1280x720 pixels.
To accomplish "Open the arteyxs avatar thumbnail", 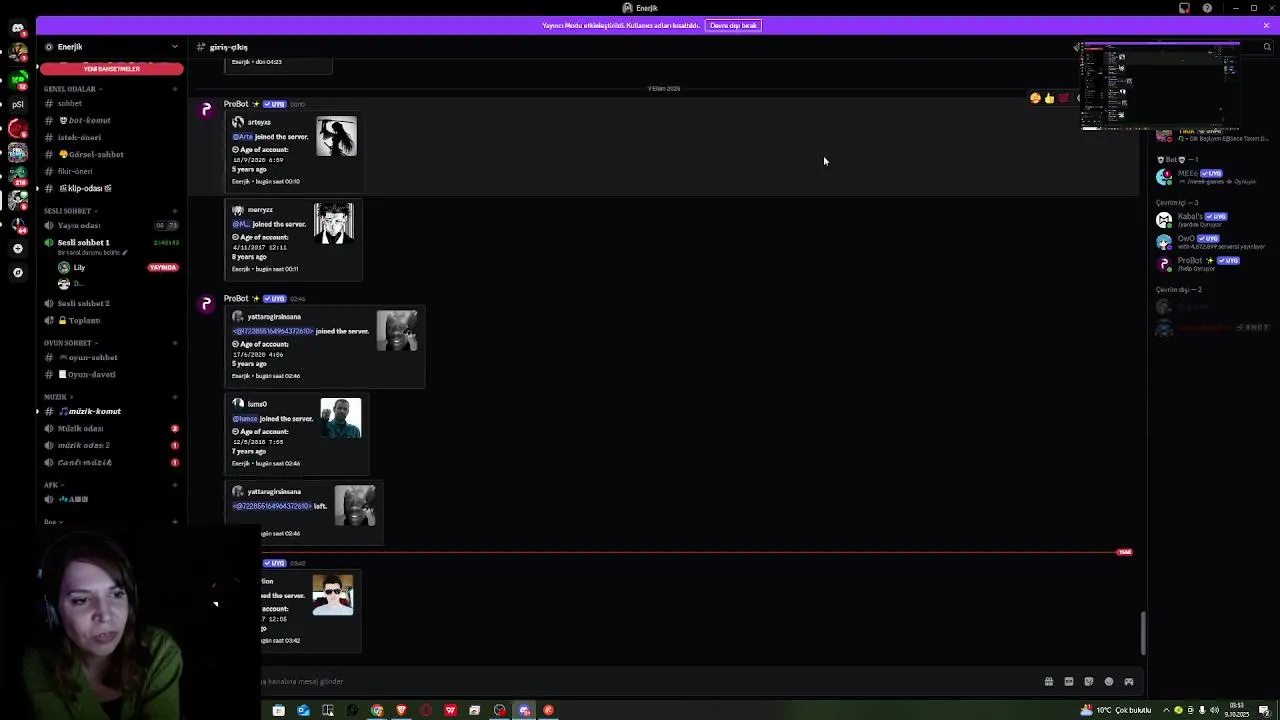I will pos(336,136).
